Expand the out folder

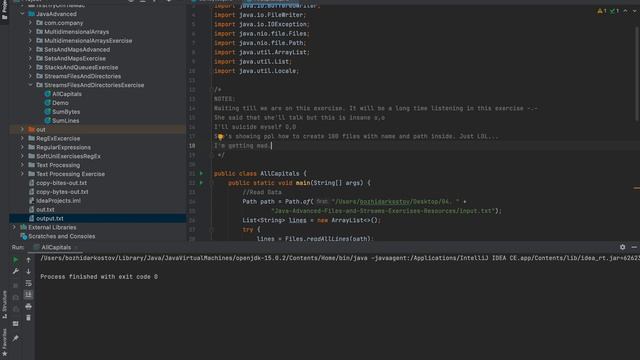point(22,129)
